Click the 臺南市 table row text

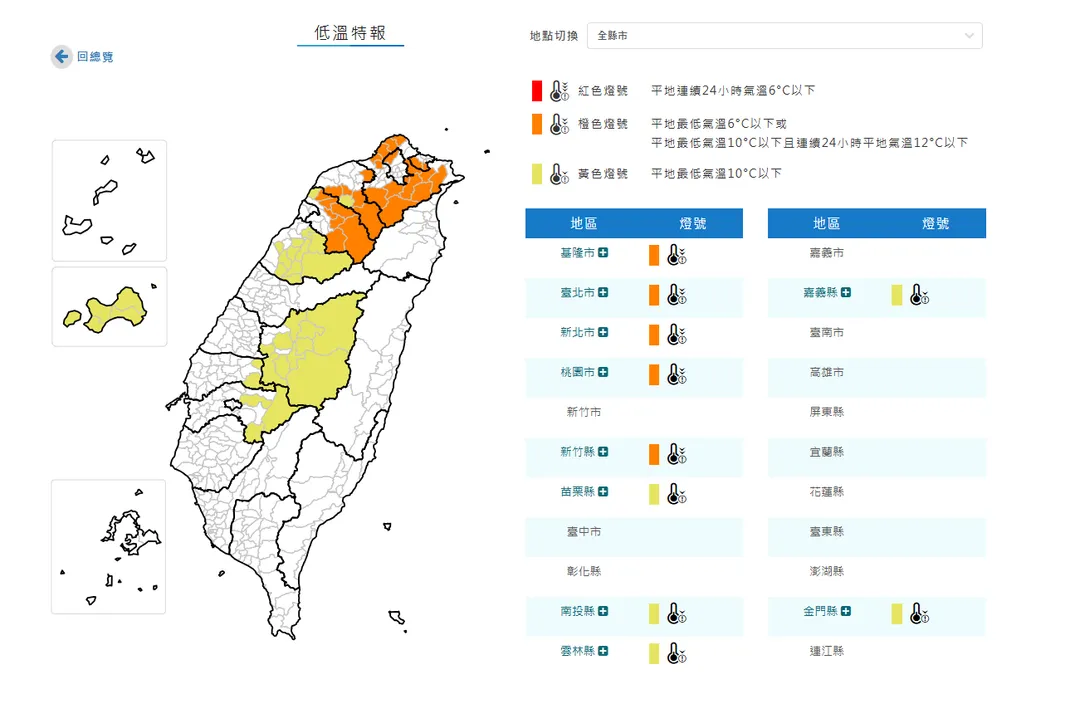click(826, 333)
